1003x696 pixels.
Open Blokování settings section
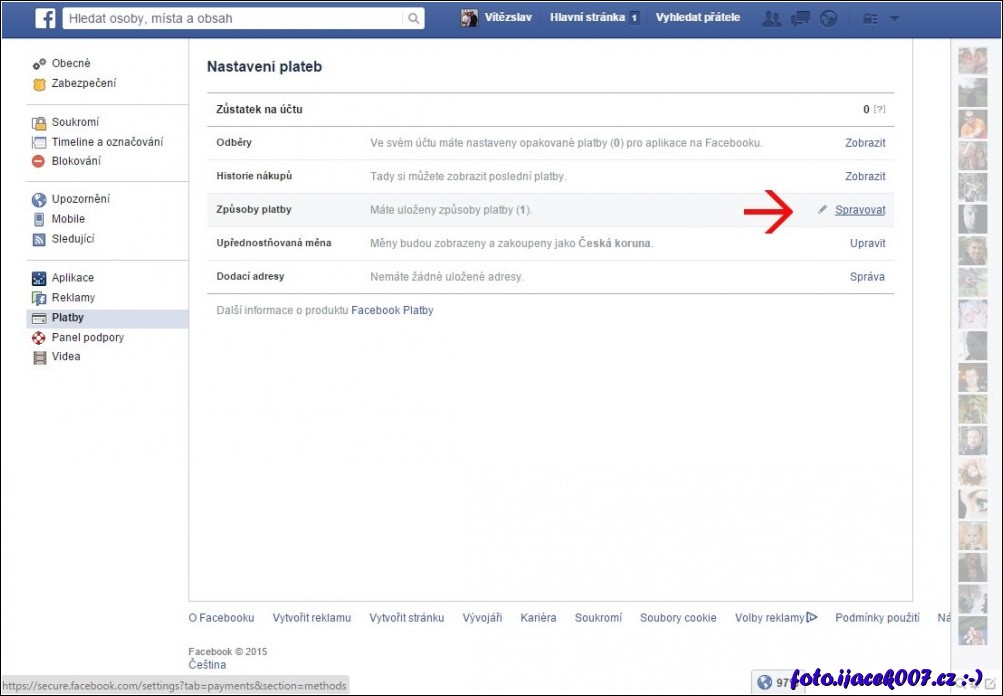(x=76, y=161)
